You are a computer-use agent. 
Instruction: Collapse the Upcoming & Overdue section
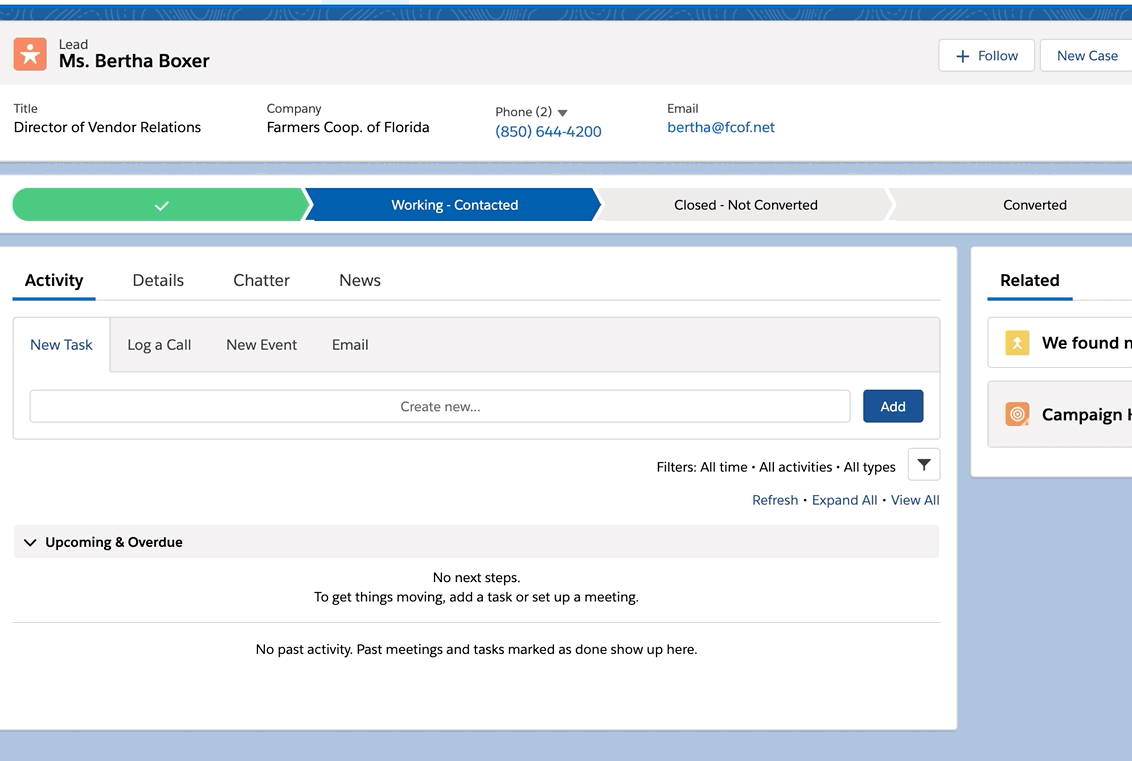point(30,542)
